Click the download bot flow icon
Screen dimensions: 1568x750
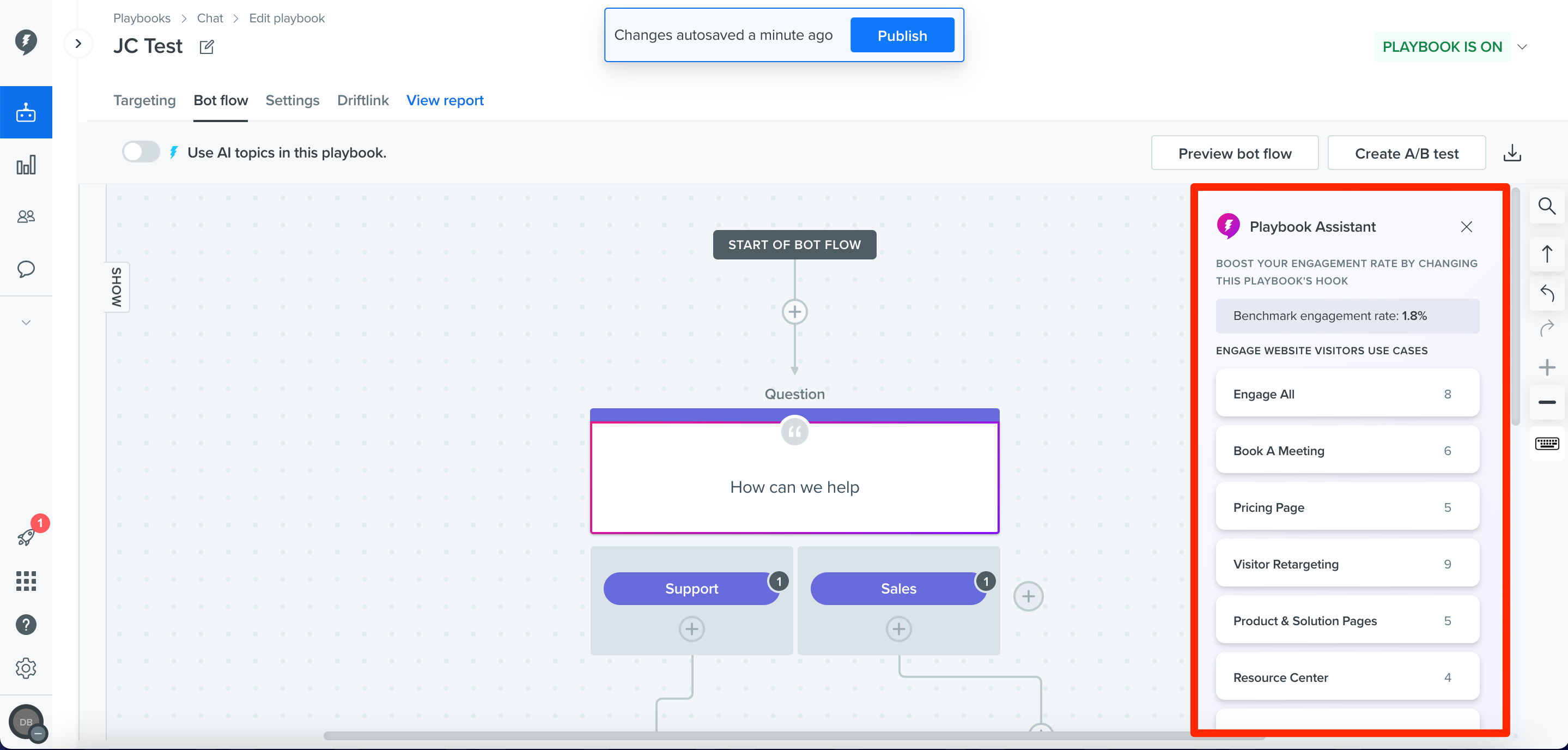pos(1512,153)
